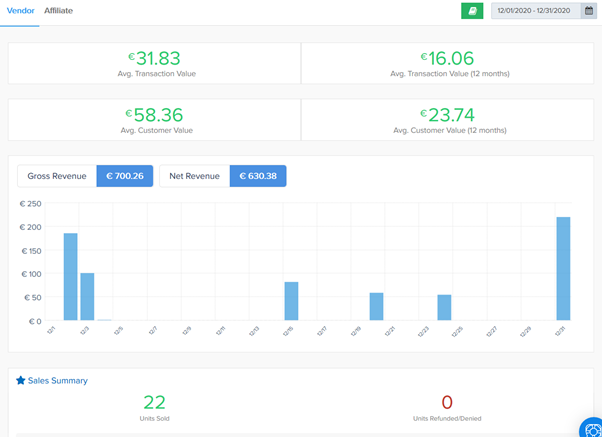Viewport: 602px width, 437px height.
Task: Click the € 0 y-axis label
Action: click(x=35, y=321)
